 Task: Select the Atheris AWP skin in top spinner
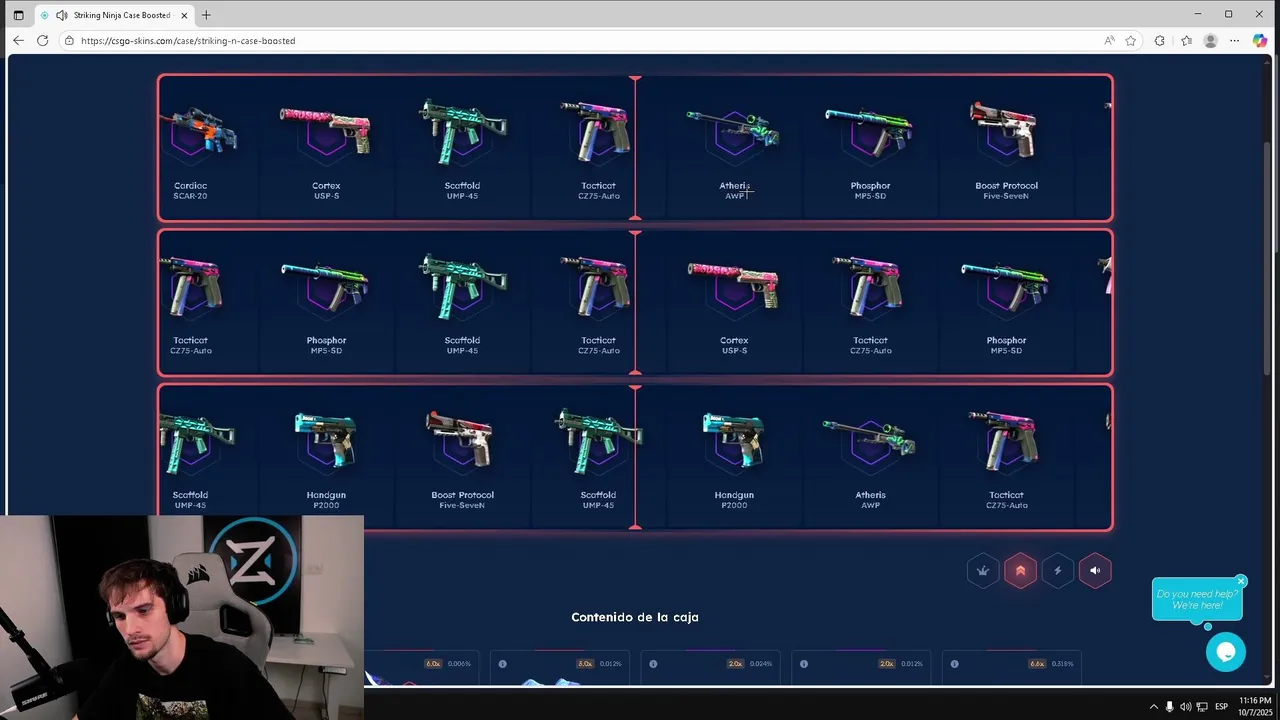[734, 148]
